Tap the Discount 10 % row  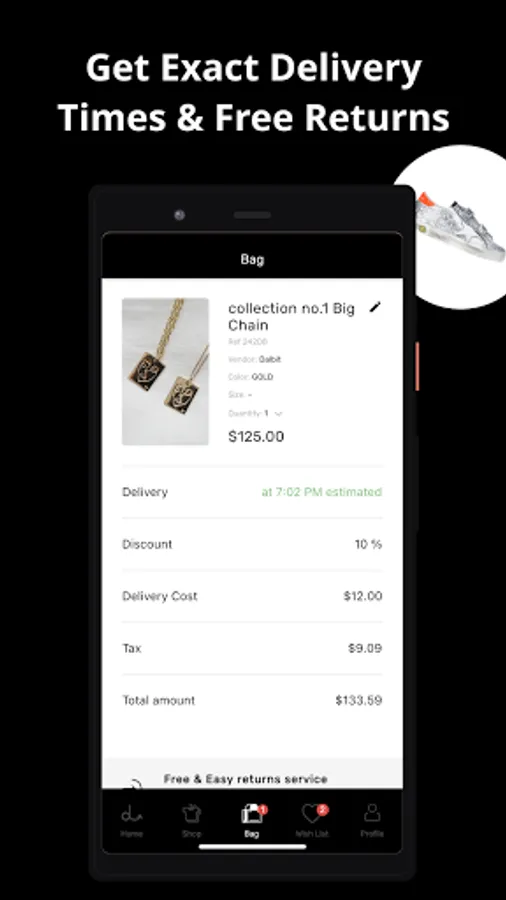[x=252, y=544]
